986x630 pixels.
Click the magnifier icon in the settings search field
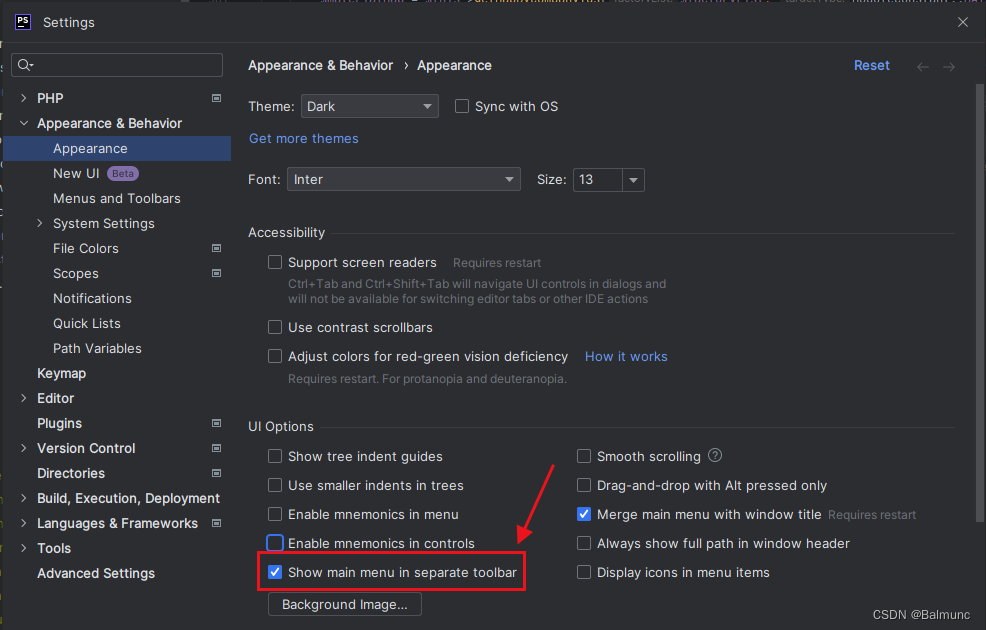click(25, 64)
